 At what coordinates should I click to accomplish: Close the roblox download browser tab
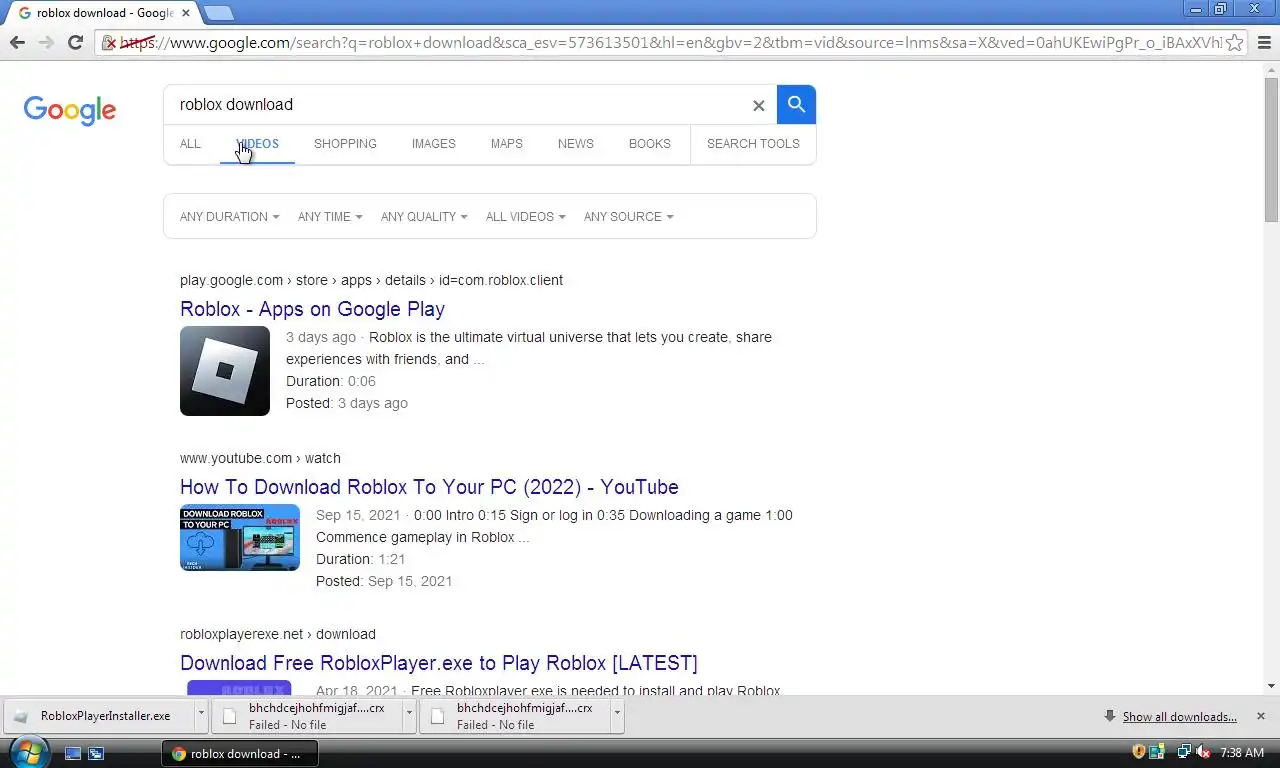pyautogui.click(x=186, y=13)
